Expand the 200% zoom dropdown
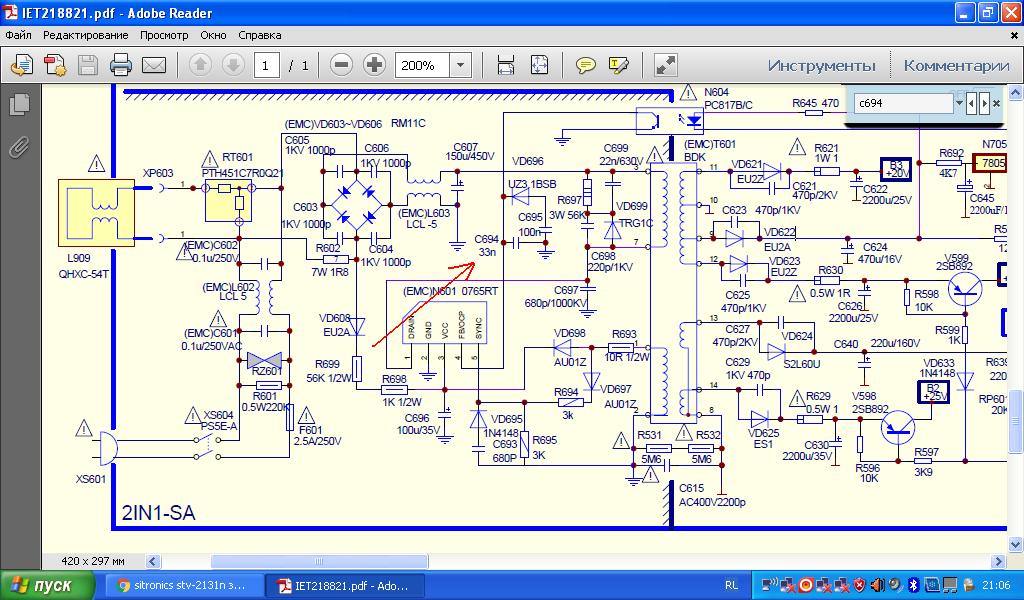Viewport: 1024px width, 600px height. tap(461, 66)
